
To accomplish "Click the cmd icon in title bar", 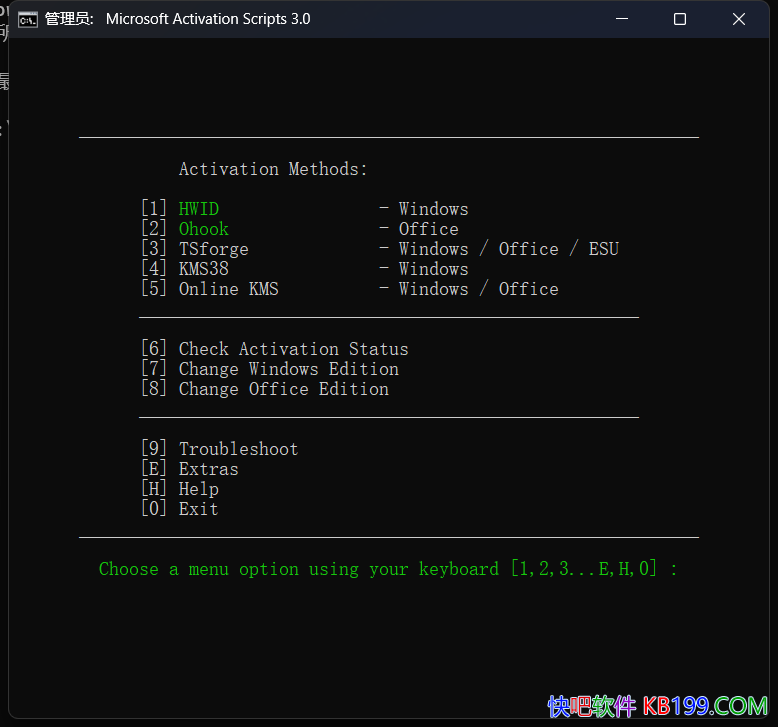I will pyautogui.click(x=28, y=19).
